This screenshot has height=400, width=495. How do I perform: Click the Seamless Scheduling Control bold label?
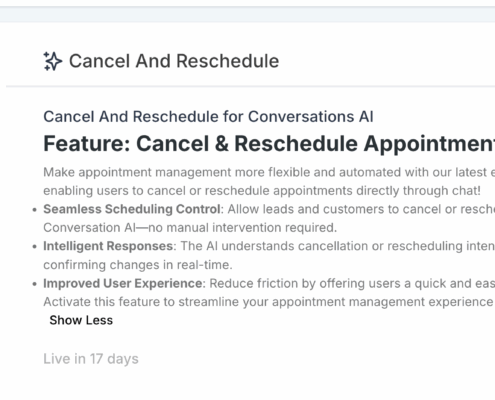[132, 209]
